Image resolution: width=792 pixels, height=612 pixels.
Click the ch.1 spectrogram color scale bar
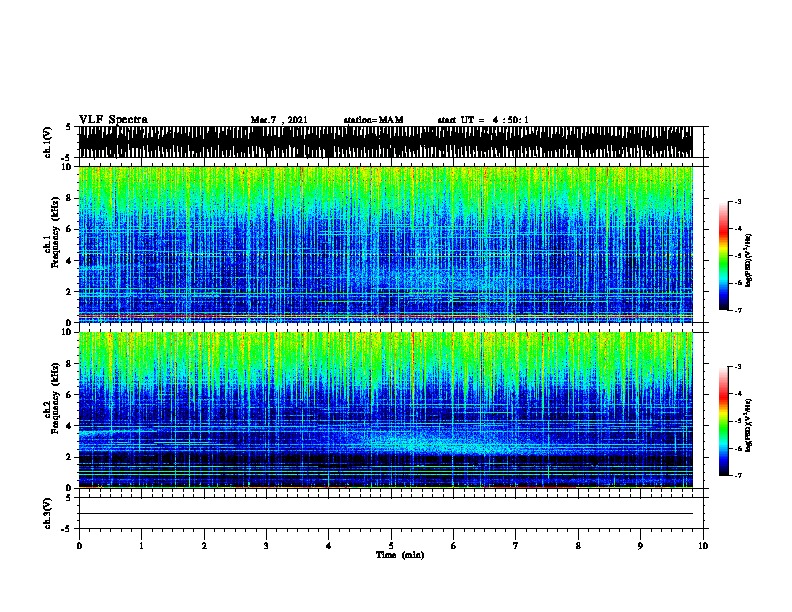(x=724, y=256)
